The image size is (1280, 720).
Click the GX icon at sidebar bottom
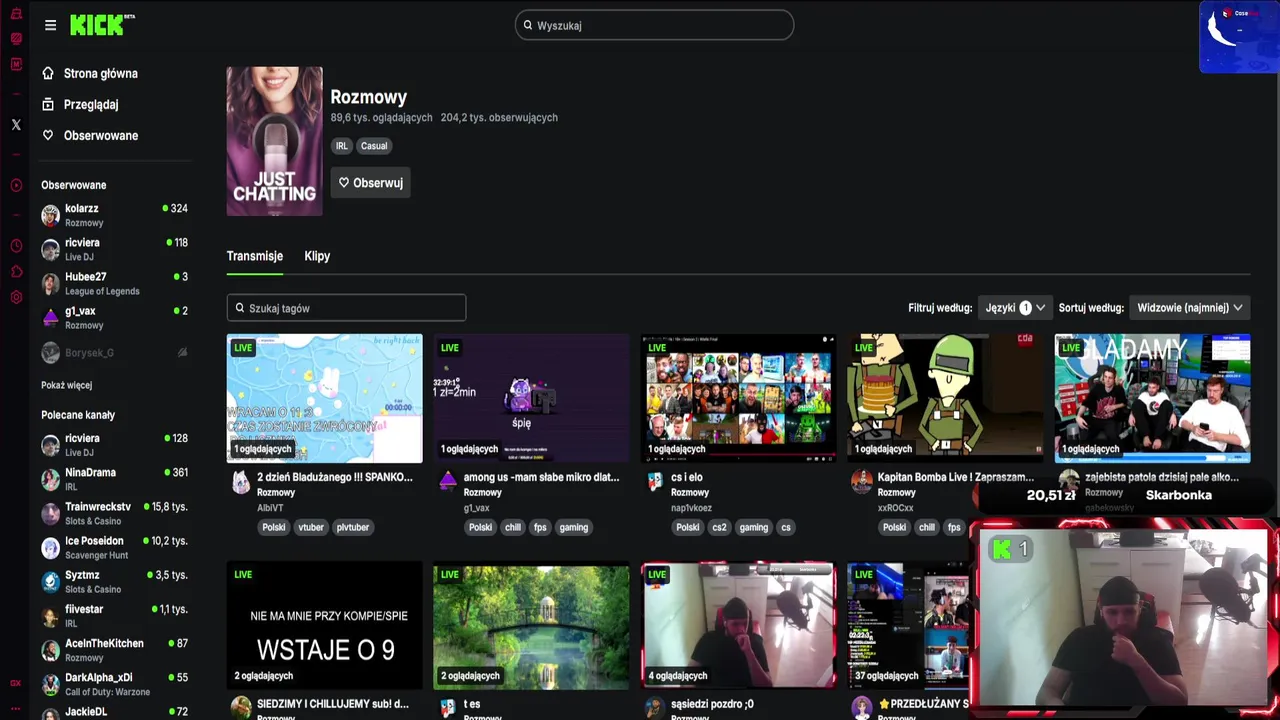[x=16, y=683]
